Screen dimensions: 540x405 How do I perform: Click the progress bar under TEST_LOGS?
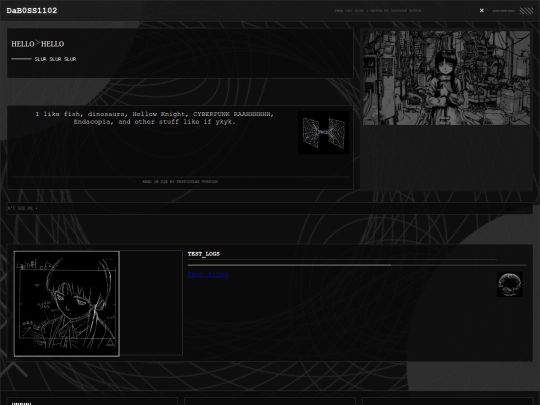[x=357, y=265]
